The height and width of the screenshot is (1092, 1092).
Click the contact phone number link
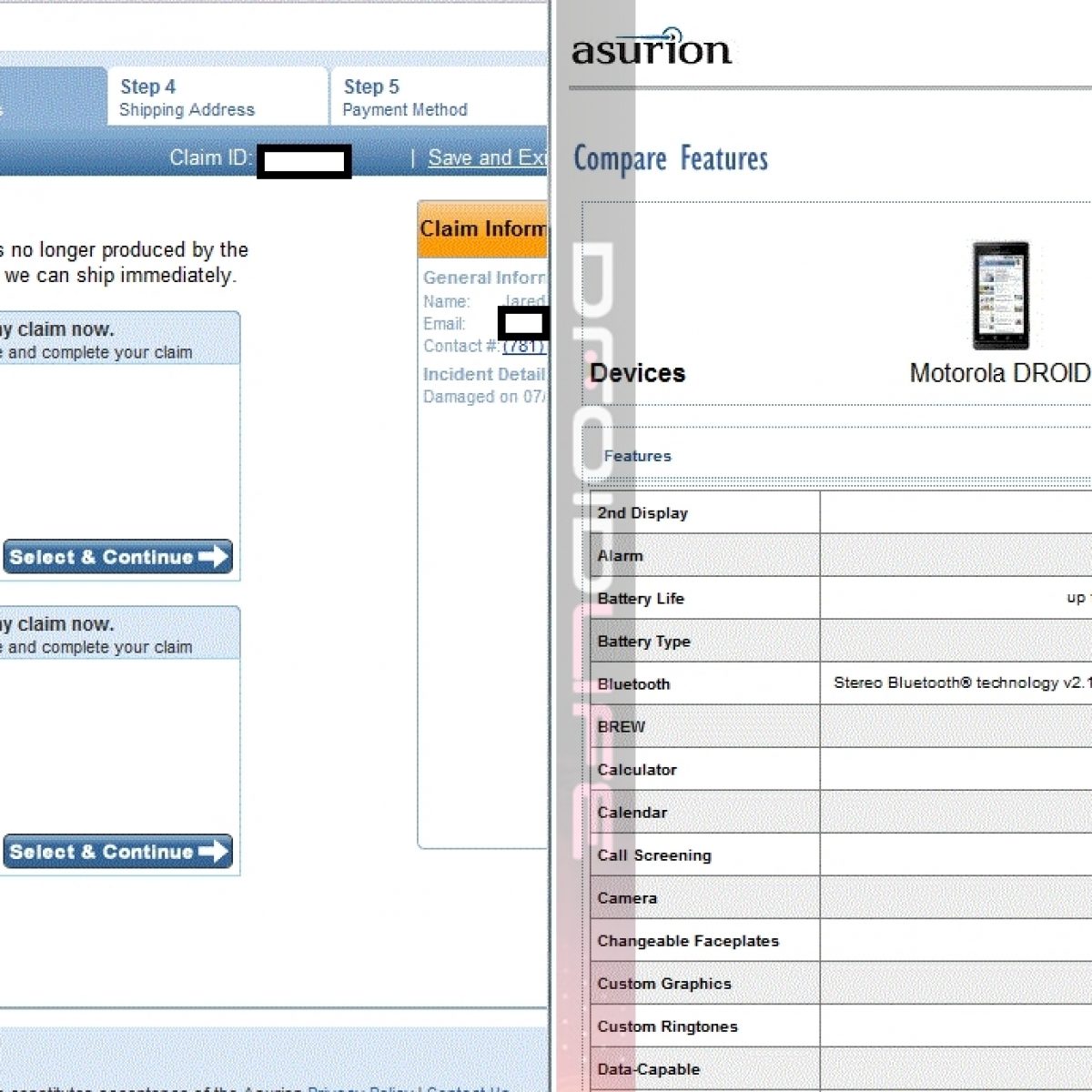click(524, 347)
